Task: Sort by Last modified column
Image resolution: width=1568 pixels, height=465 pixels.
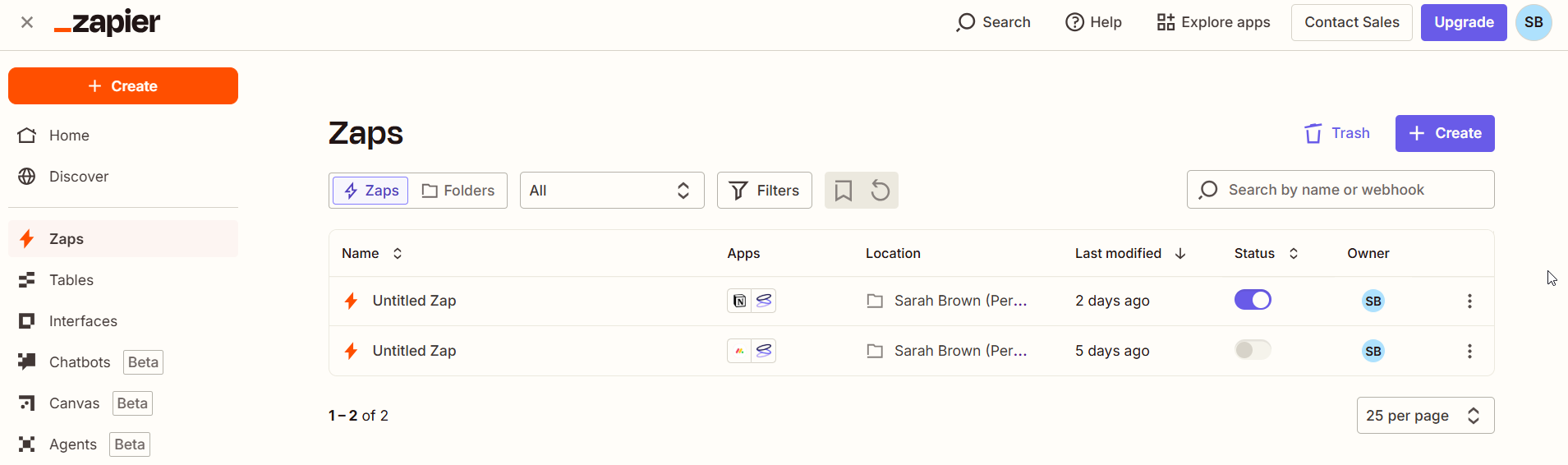Action: [x=1130, y=254]
